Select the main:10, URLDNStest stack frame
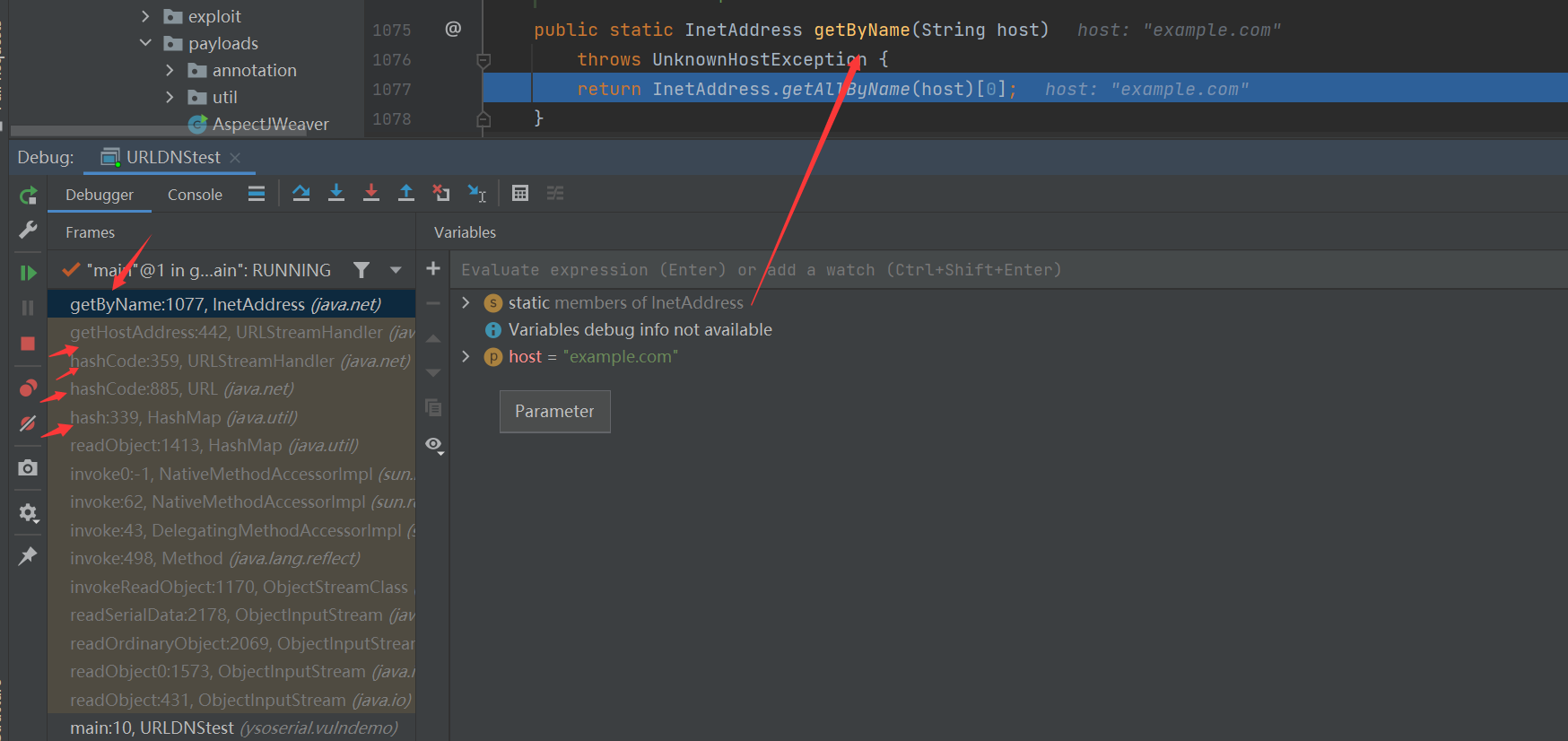1568x741 pixels. pyautogui.click(x=233, y=728)
